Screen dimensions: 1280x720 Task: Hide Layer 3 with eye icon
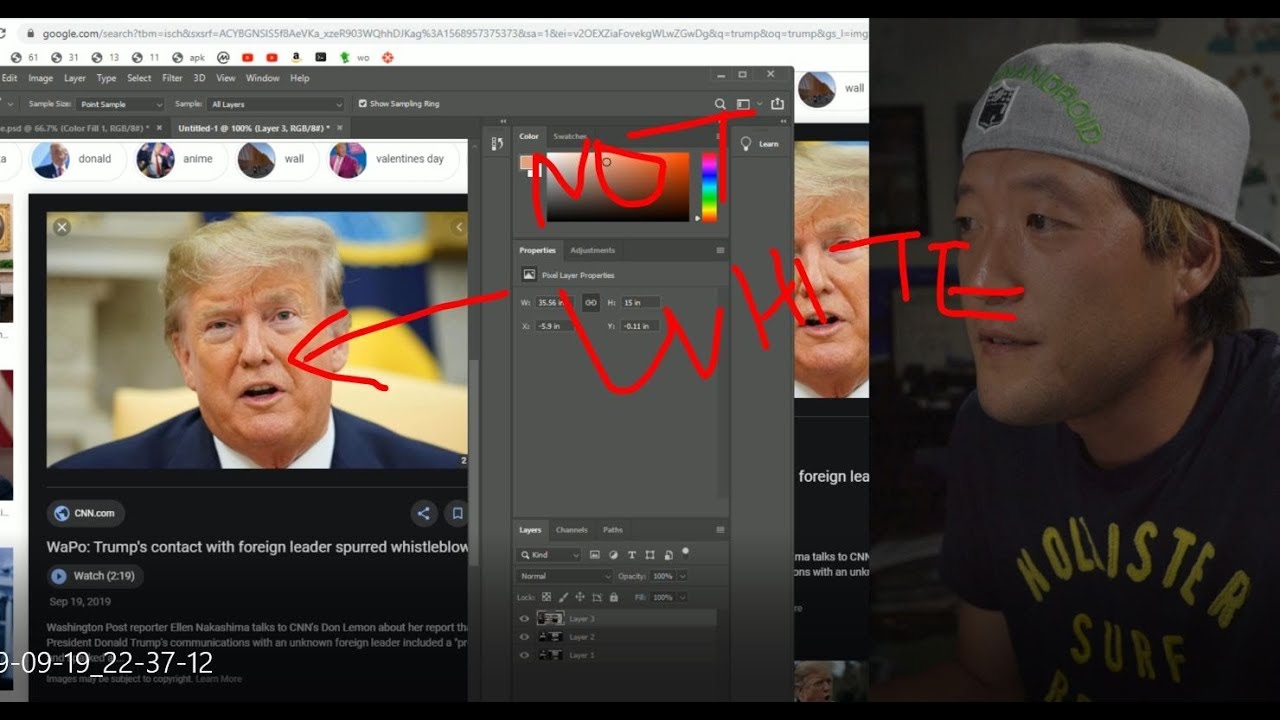coord(524,619)
